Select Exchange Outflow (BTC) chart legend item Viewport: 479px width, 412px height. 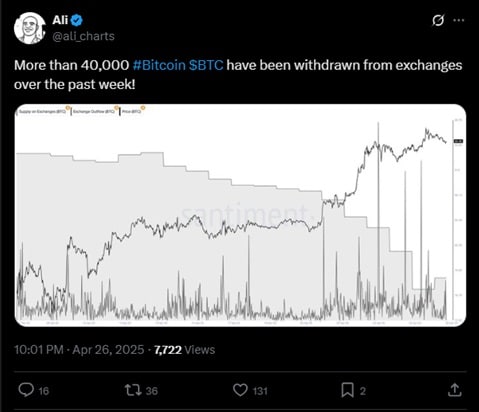coord(95,111)
